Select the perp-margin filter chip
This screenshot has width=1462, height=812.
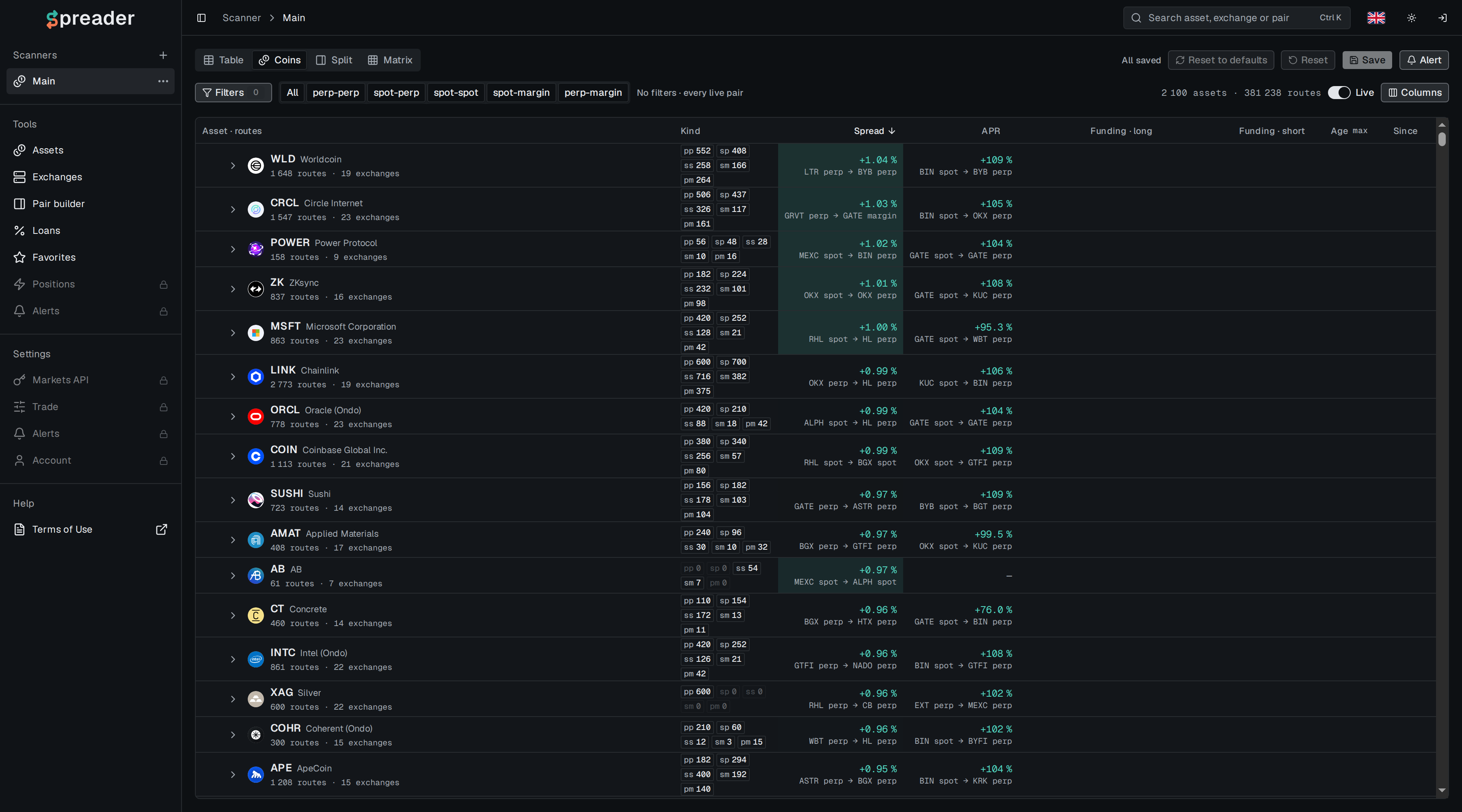(593, 93)
